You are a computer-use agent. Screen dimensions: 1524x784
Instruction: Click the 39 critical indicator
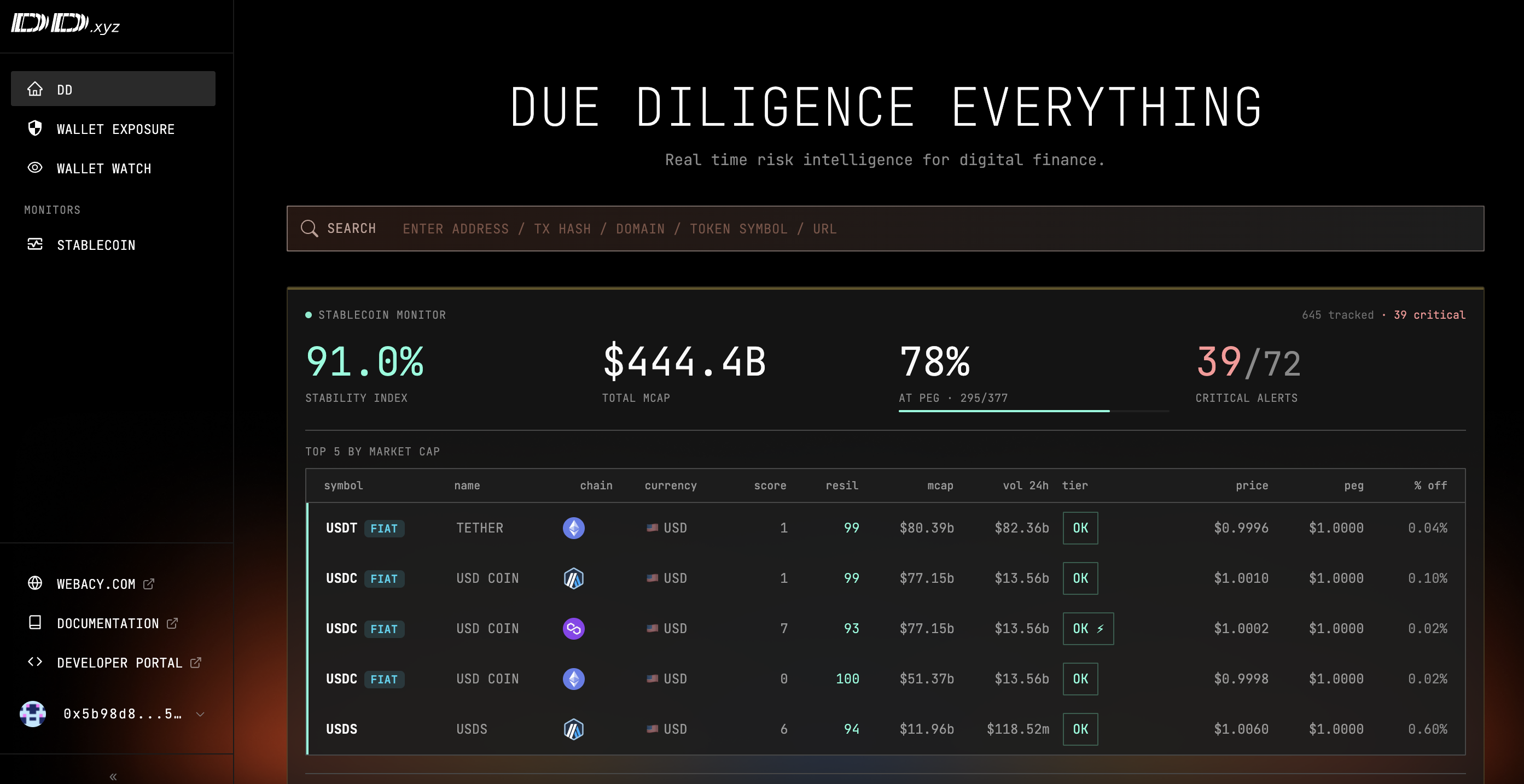pyautogui.click(x=1429, y=315)
